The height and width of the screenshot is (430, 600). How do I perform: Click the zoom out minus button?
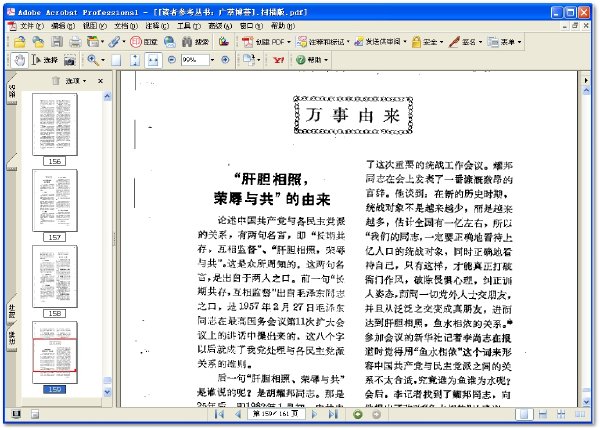(x=172, y=60)
